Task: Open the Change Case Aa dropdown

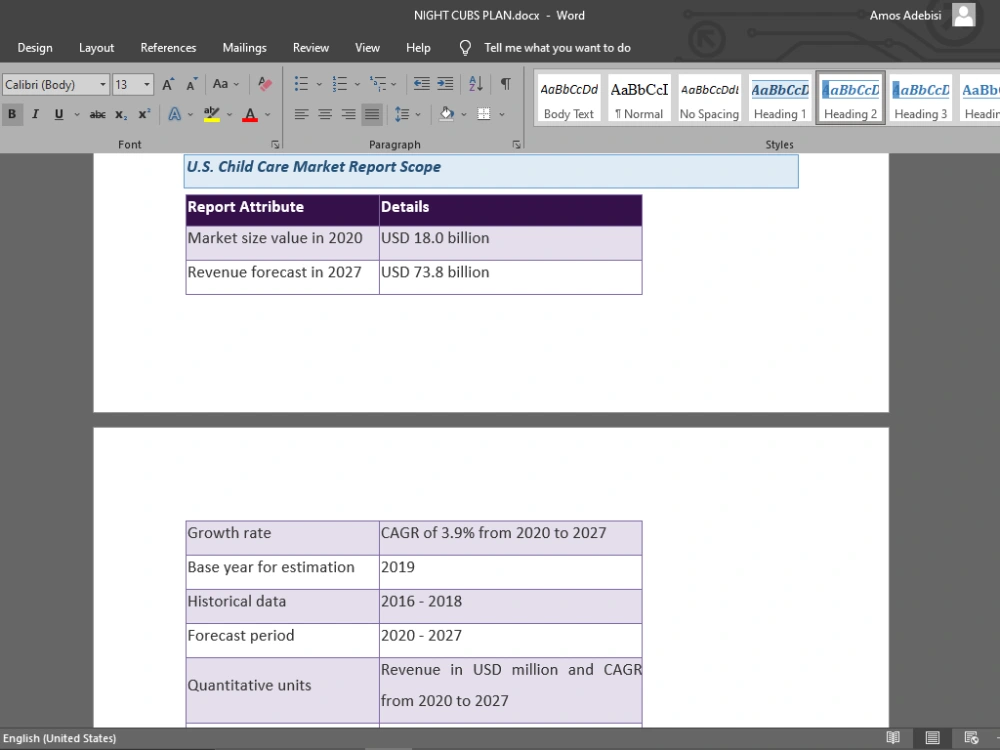Action: (x=226, y=84)
